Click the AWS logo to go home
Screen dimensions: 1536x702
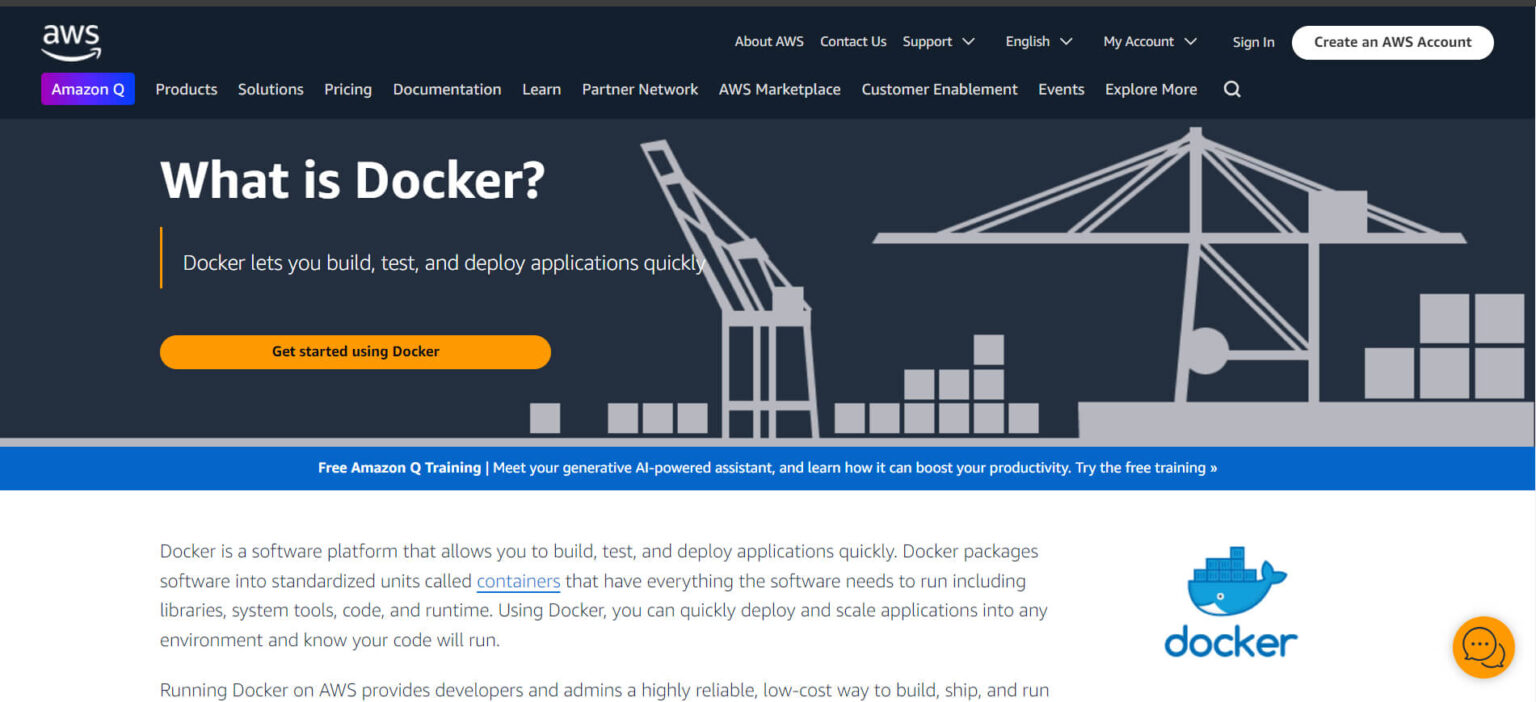click(70, 41)
